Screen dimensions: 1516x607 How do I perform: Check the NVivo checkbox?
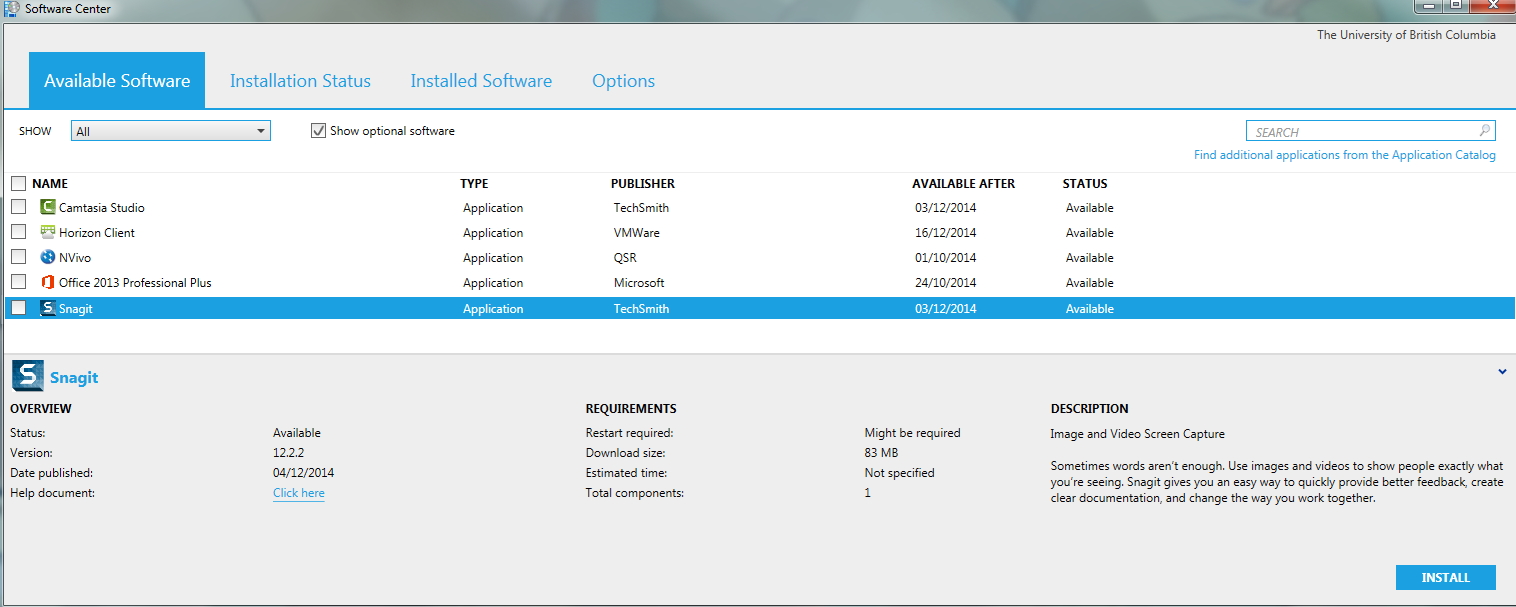click(18, 257)
